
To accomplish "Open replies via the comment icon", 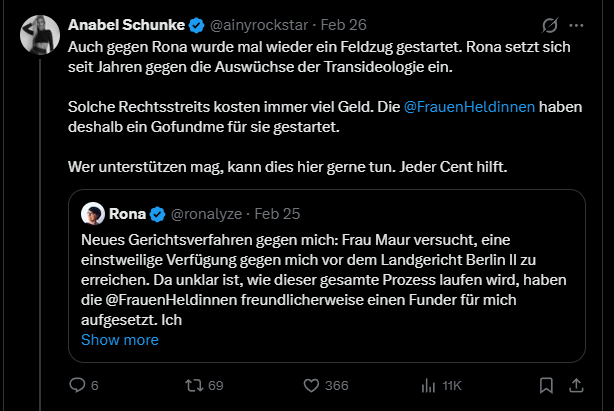I will [79, 385].
